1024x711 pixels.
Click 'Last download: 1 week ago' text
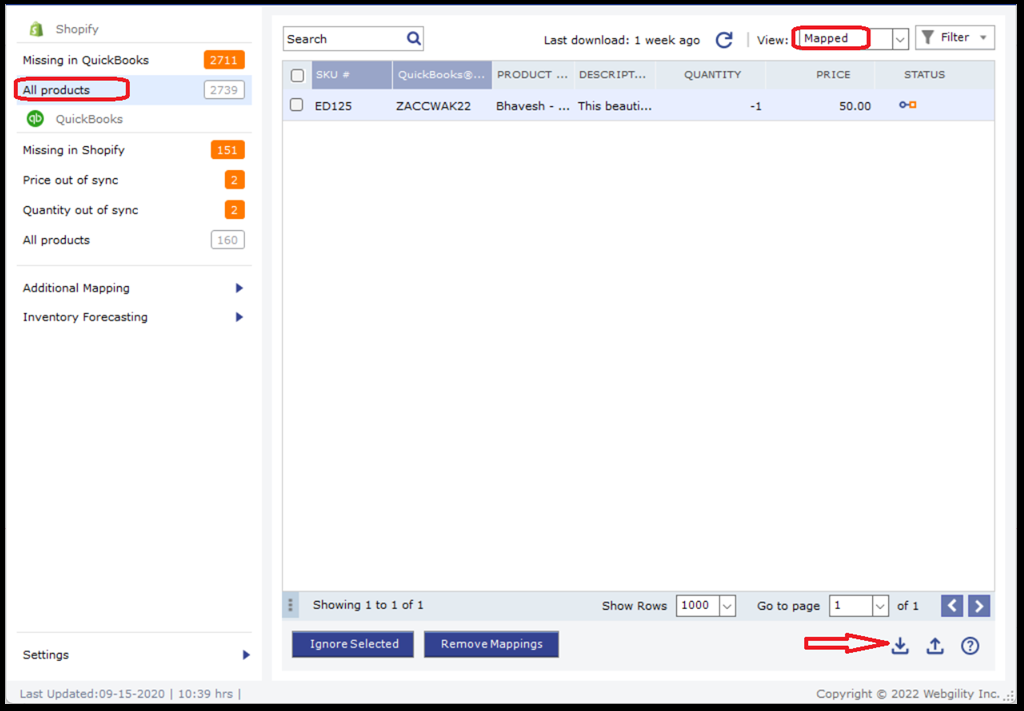[x=622, y=40]
